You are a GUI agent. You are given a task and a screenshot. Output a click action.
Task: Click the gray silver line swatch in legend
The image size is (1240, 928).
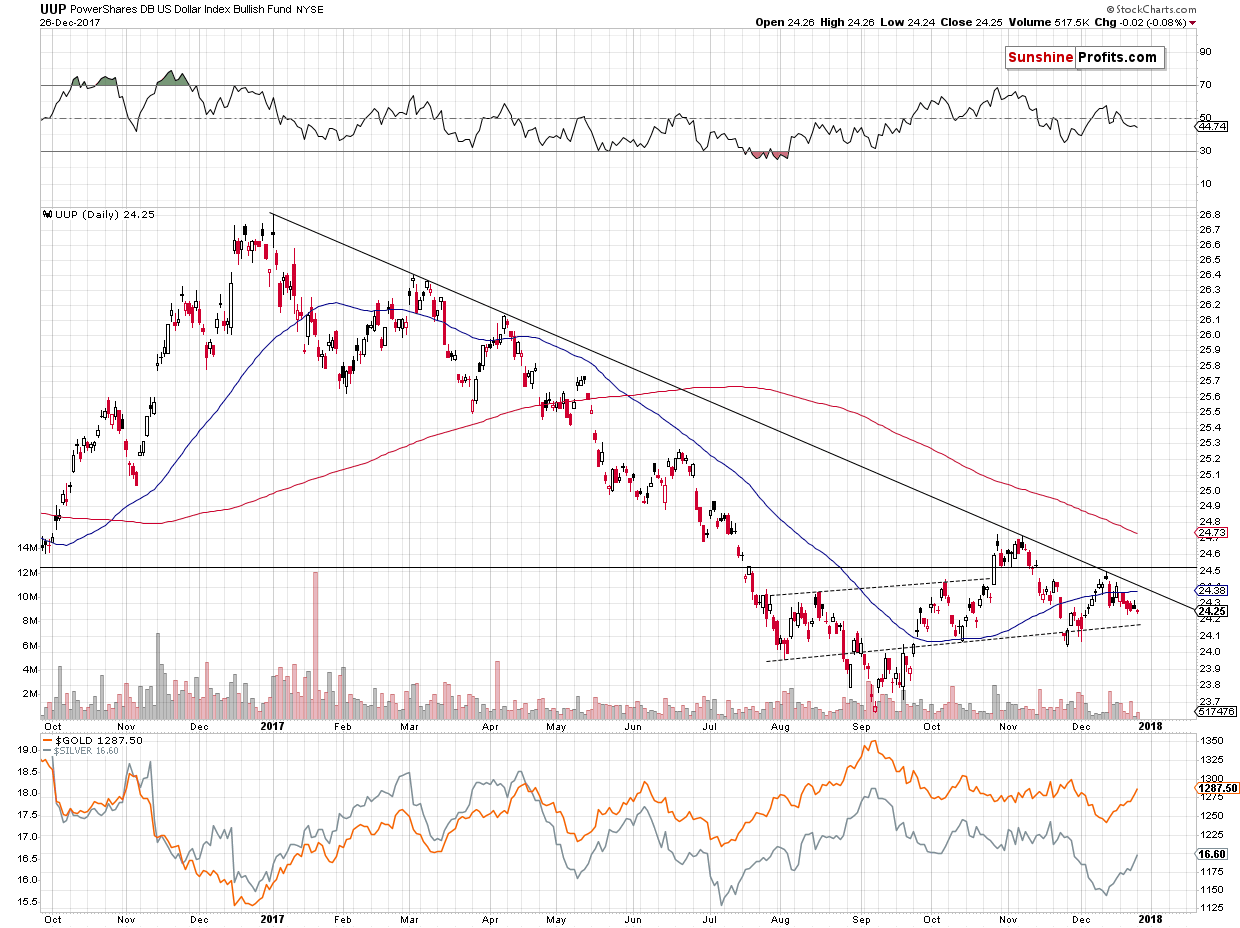47,751
